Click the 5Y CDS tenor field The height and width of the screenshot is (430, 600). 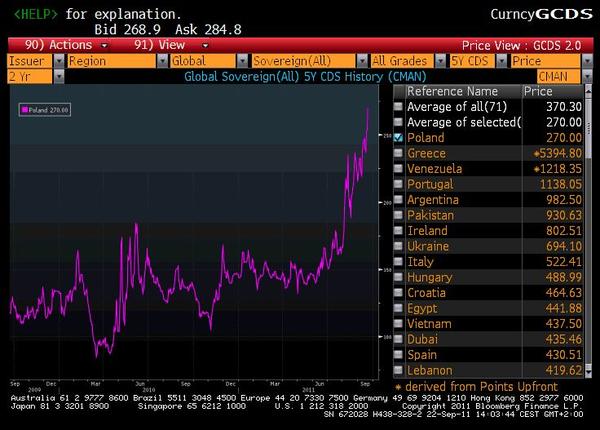click(472, 61)
